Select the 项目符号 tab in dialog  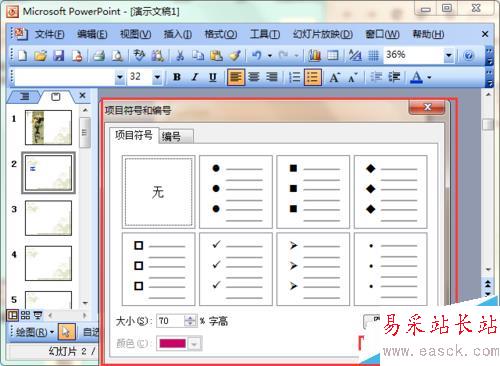[134, 135]
